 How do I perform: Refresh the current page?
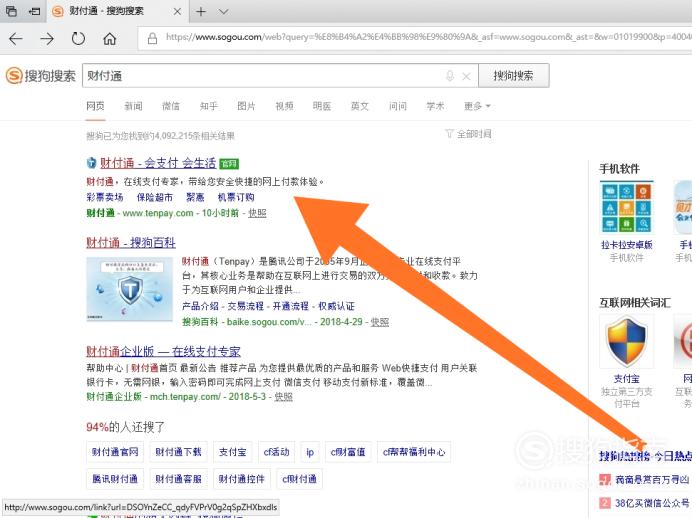[x=78, y=39]
